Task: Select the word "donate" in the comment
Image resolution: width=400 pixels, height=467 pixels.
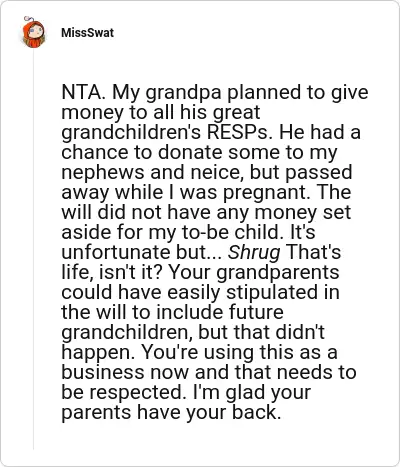Action: click(x=190, y=152)
